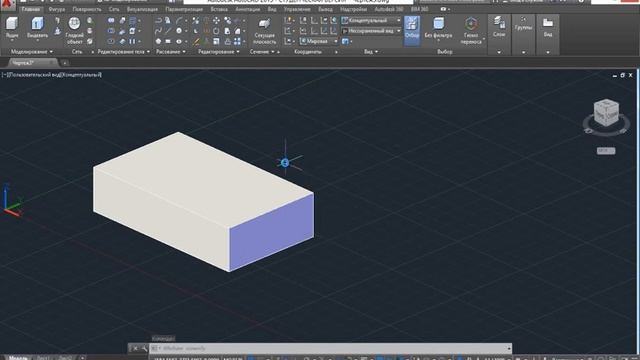Open the Autodesk 360 ribbon tab
The height and width of the screenshot is (360, 640).
[389, 9]
